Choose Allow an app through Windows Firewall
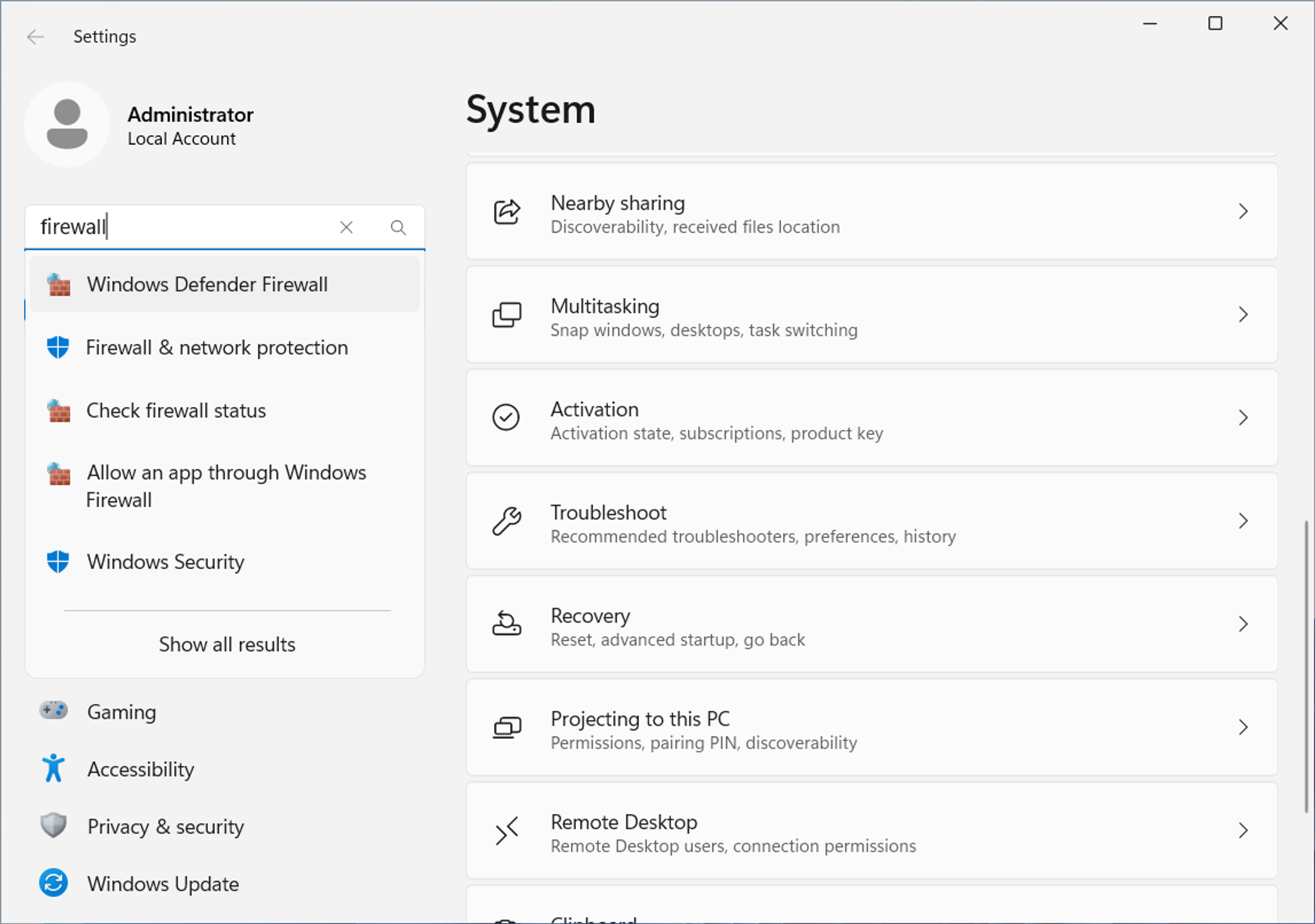Viewport: 1315px width, 924px height. [225, 486]
